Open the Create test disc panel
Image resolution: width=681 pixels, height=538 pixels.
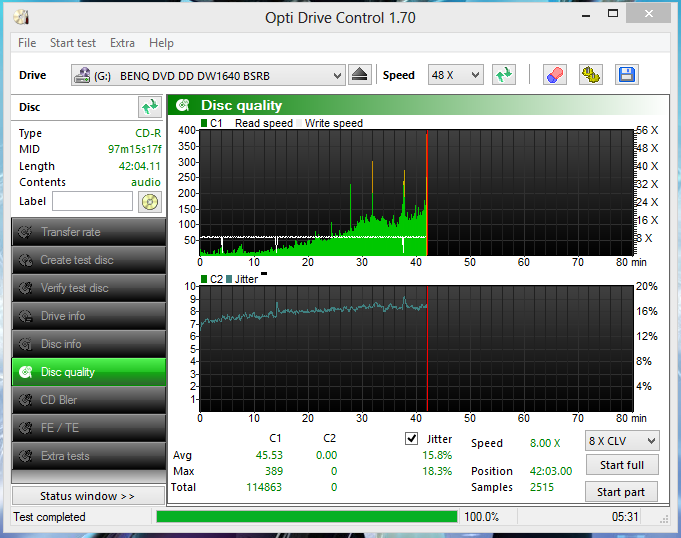89,260
